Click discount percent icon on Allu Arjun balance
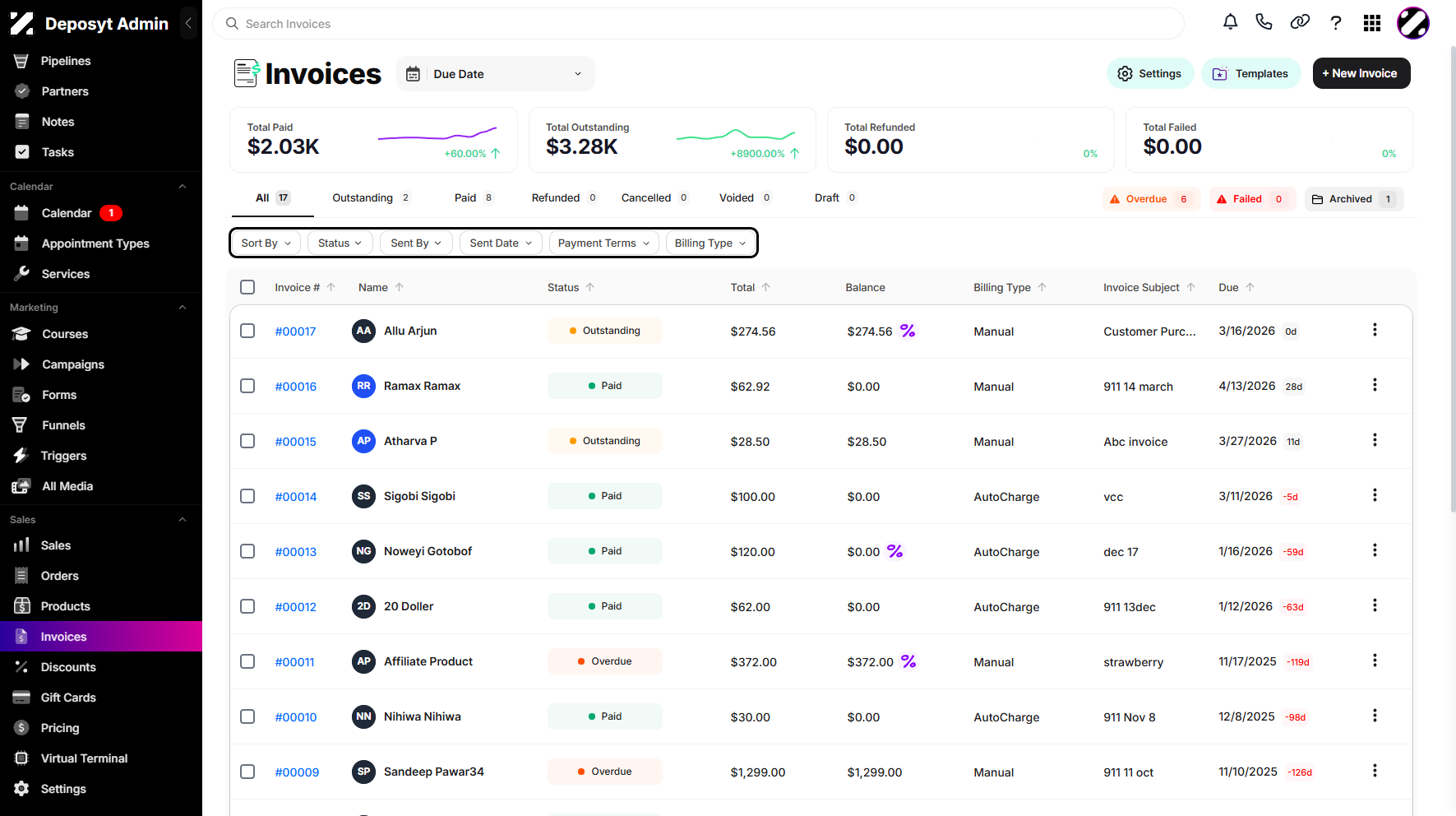The height and width of the screenshot is (816, 1456). [908, 331]
